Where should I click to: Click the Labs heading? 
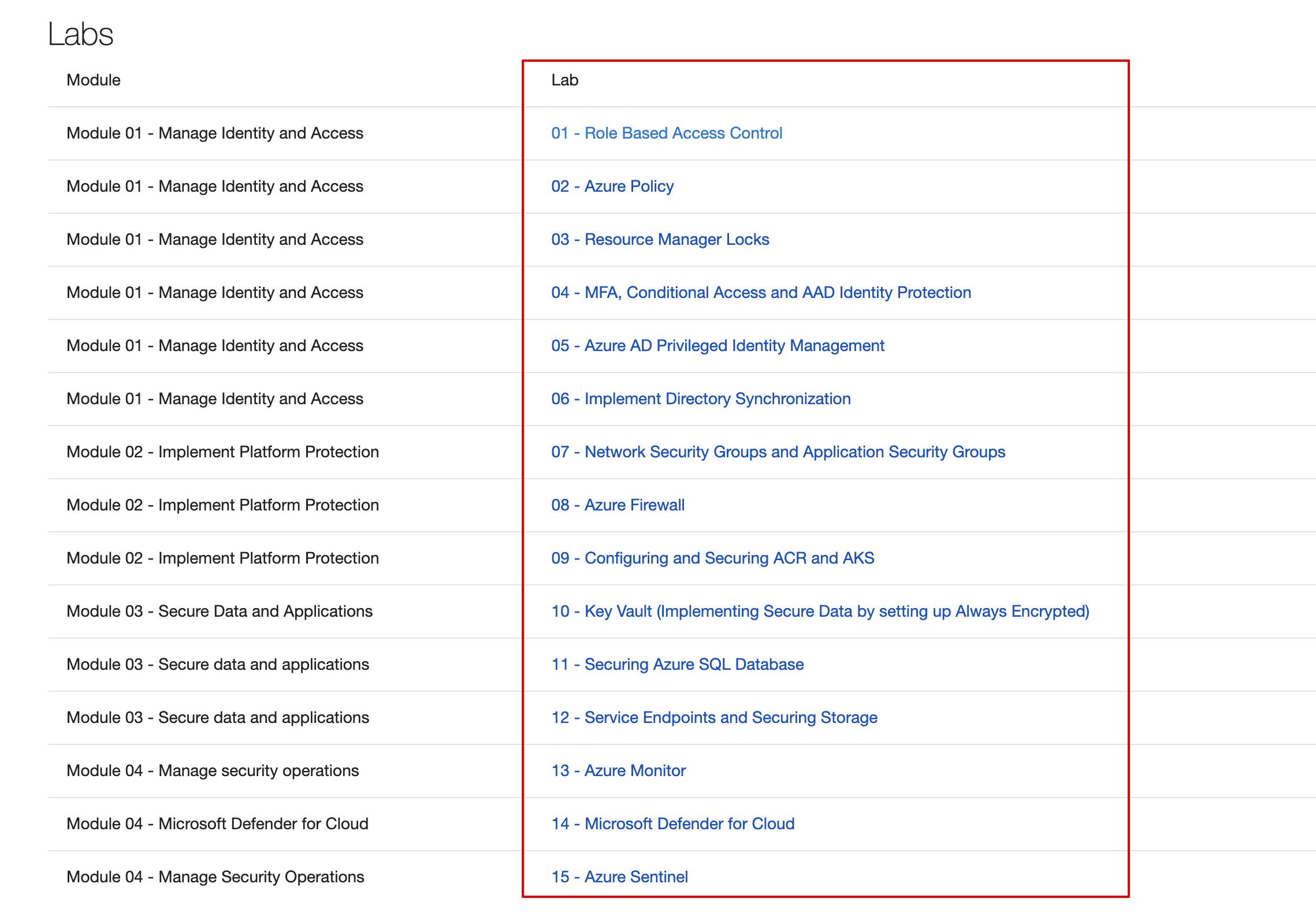tap(80, 33)
